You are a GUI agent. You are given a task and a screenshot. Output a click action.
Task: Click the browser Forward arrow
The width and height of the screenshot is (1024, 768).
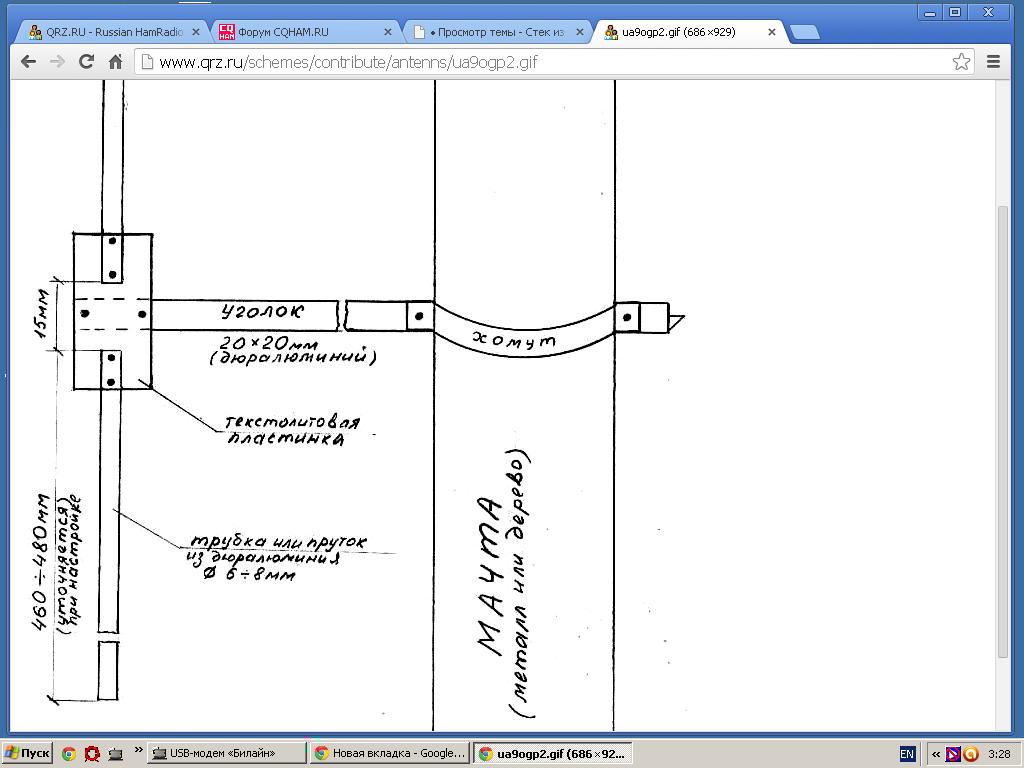pos(58,62)
